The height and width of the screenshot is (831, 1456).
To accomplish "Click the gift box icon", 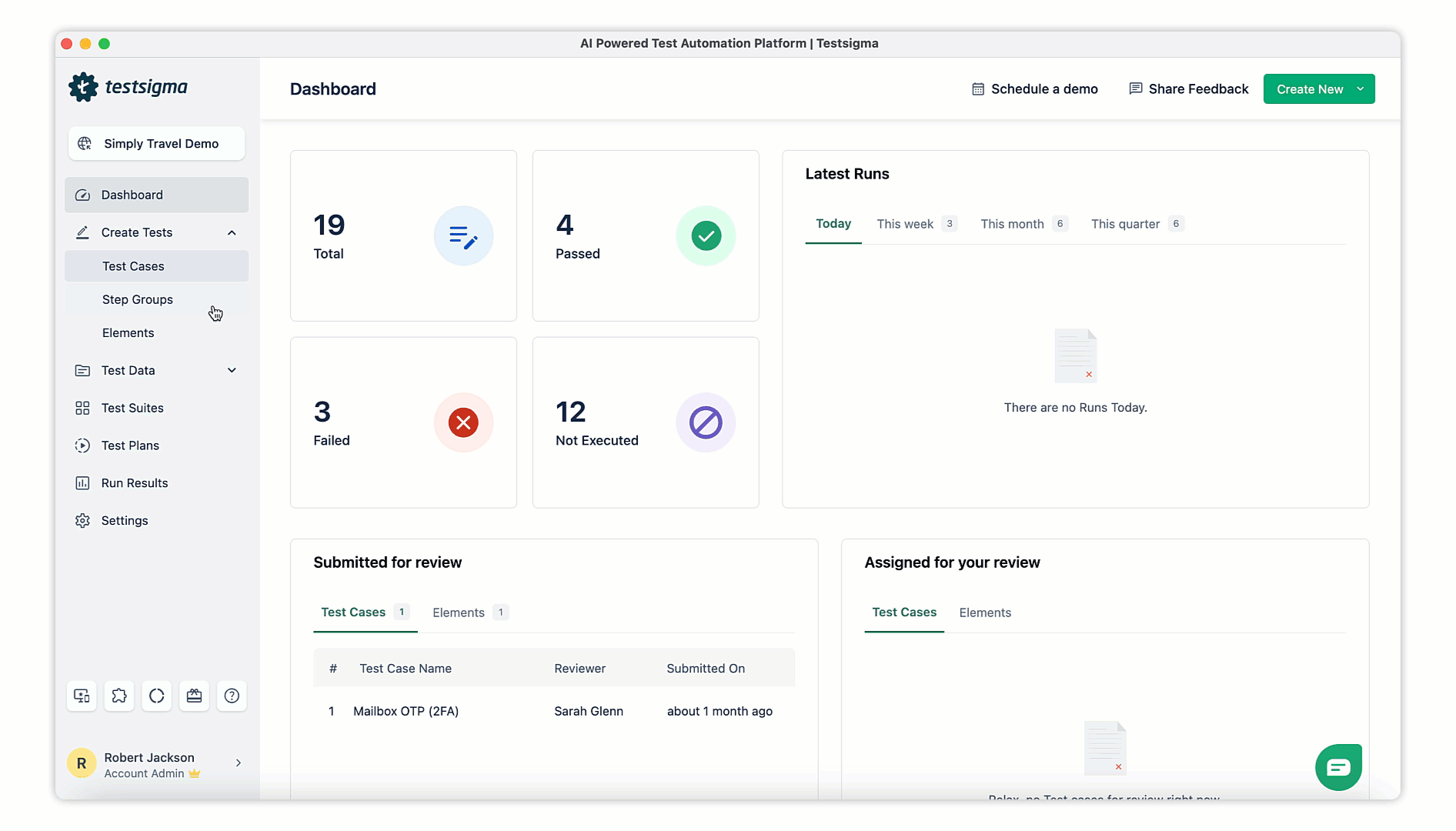I will (x=194, y=696).
